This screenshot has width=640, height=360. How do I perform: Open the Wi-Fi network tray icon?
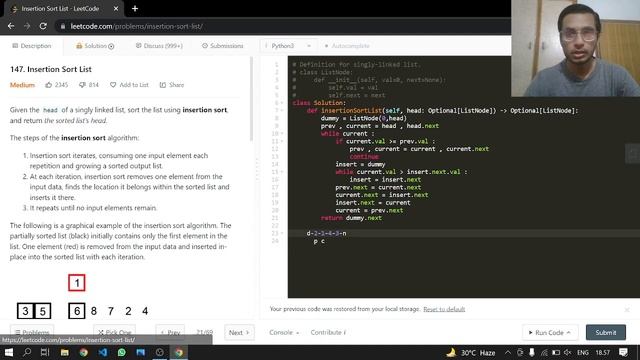coord(544,352)
